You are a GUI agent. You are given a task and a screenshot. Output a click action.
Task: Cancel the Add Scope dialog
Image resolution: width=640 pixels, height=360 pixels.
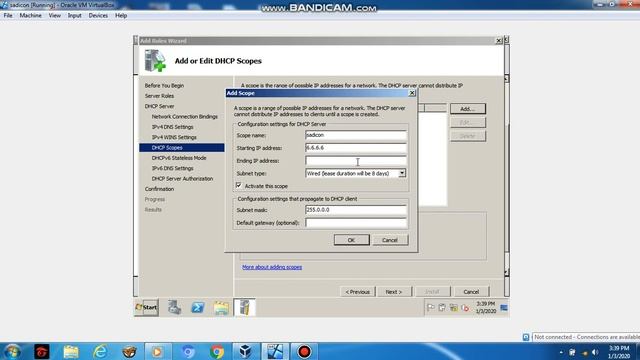pyautogui.click(x=390, y=240)
